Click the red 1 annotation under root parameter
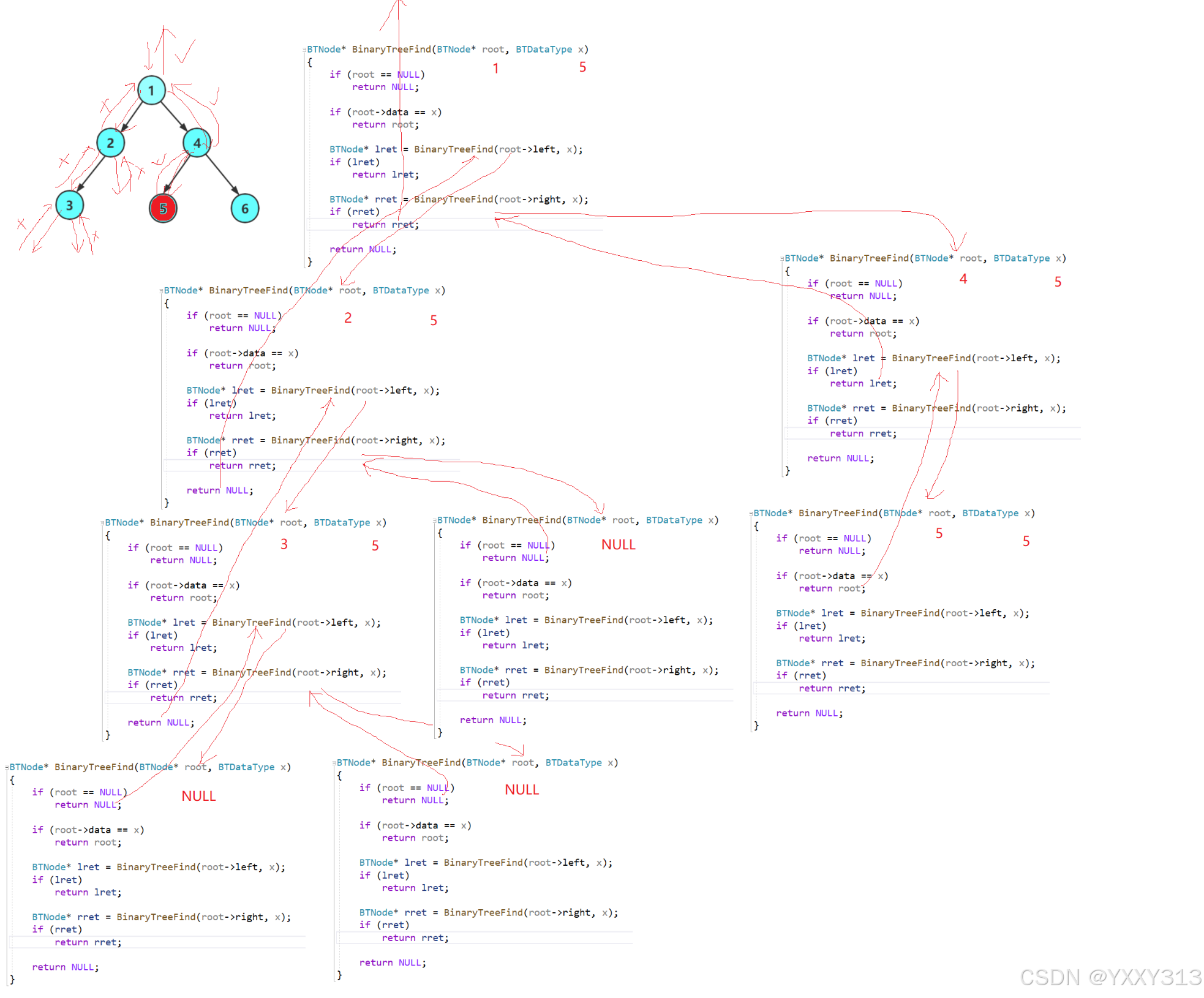The image size is (1204, 998). point(495,68)
